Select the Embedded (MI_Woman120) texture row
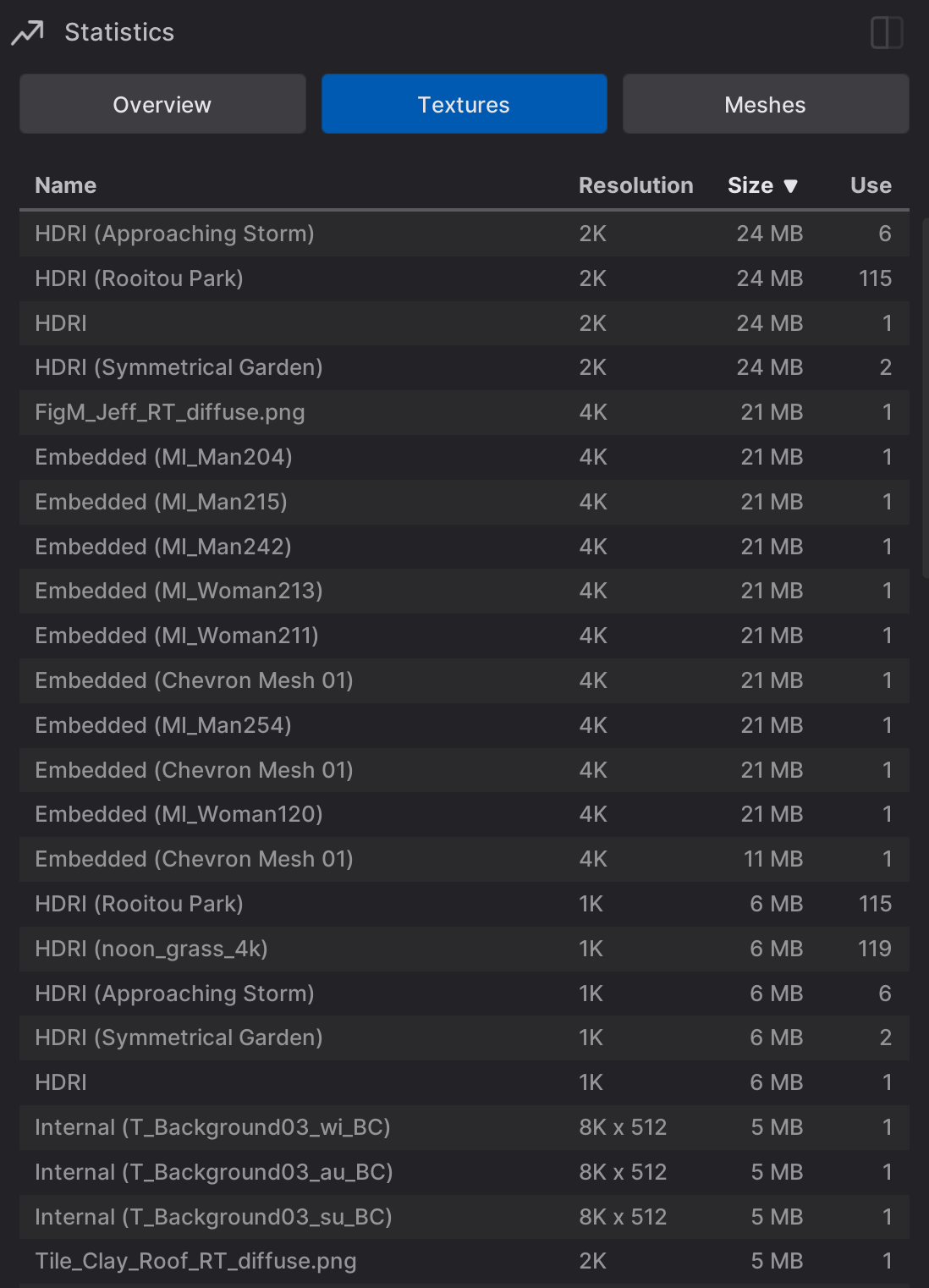Viewport: 929px width, 1288px height. [179, 814]
